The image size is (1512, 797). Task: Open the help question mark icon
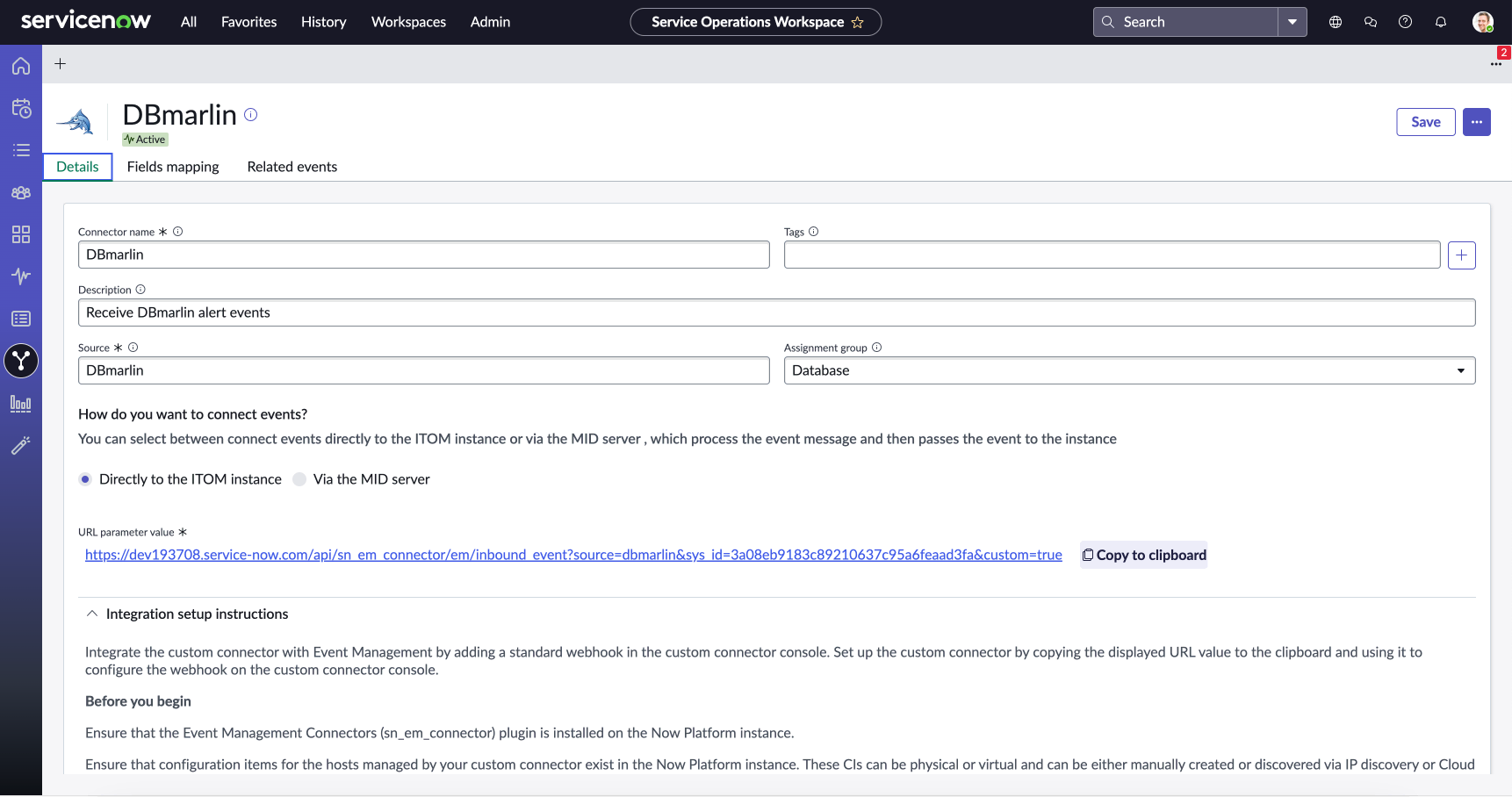(x=1405, y=22)
